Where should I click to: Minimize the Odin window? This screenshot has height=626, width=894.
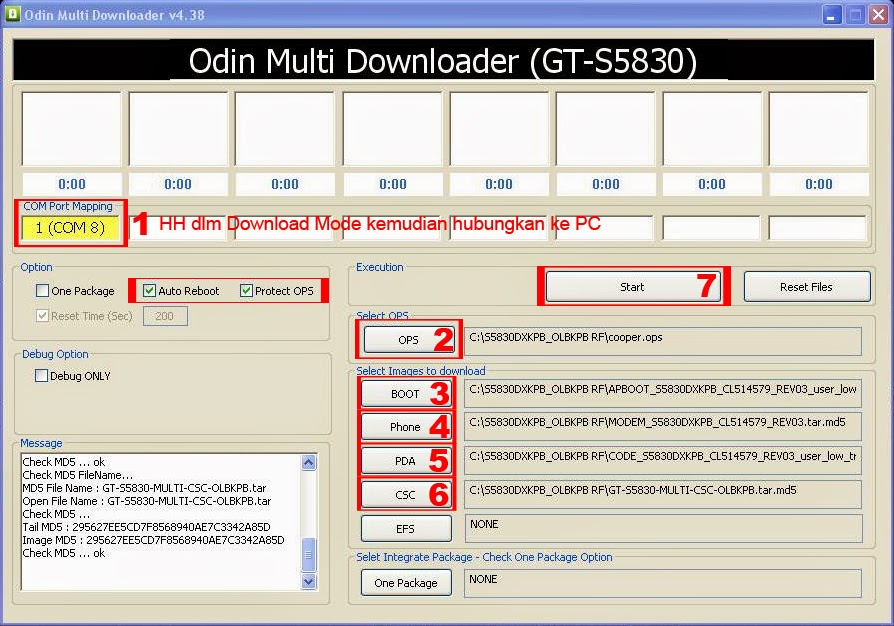[832, 15]
